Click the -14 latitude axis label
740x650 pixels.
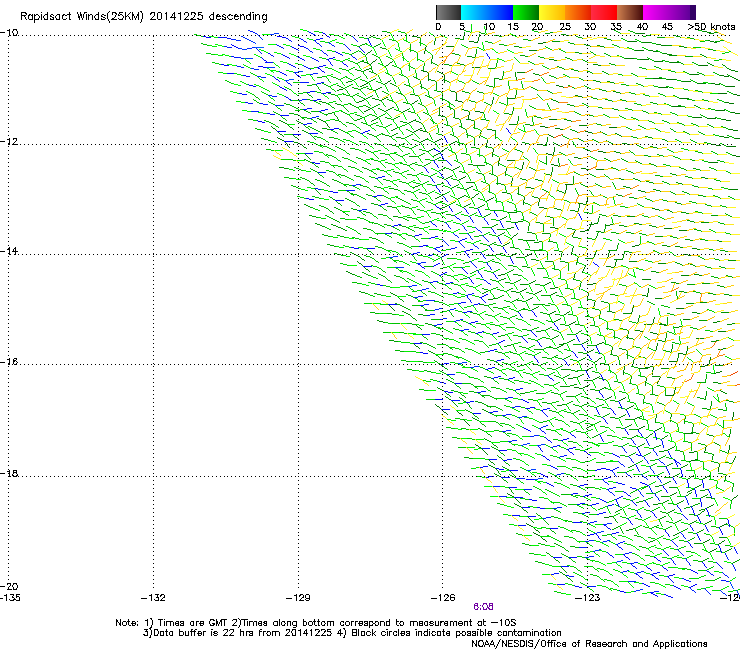point(9,251)
